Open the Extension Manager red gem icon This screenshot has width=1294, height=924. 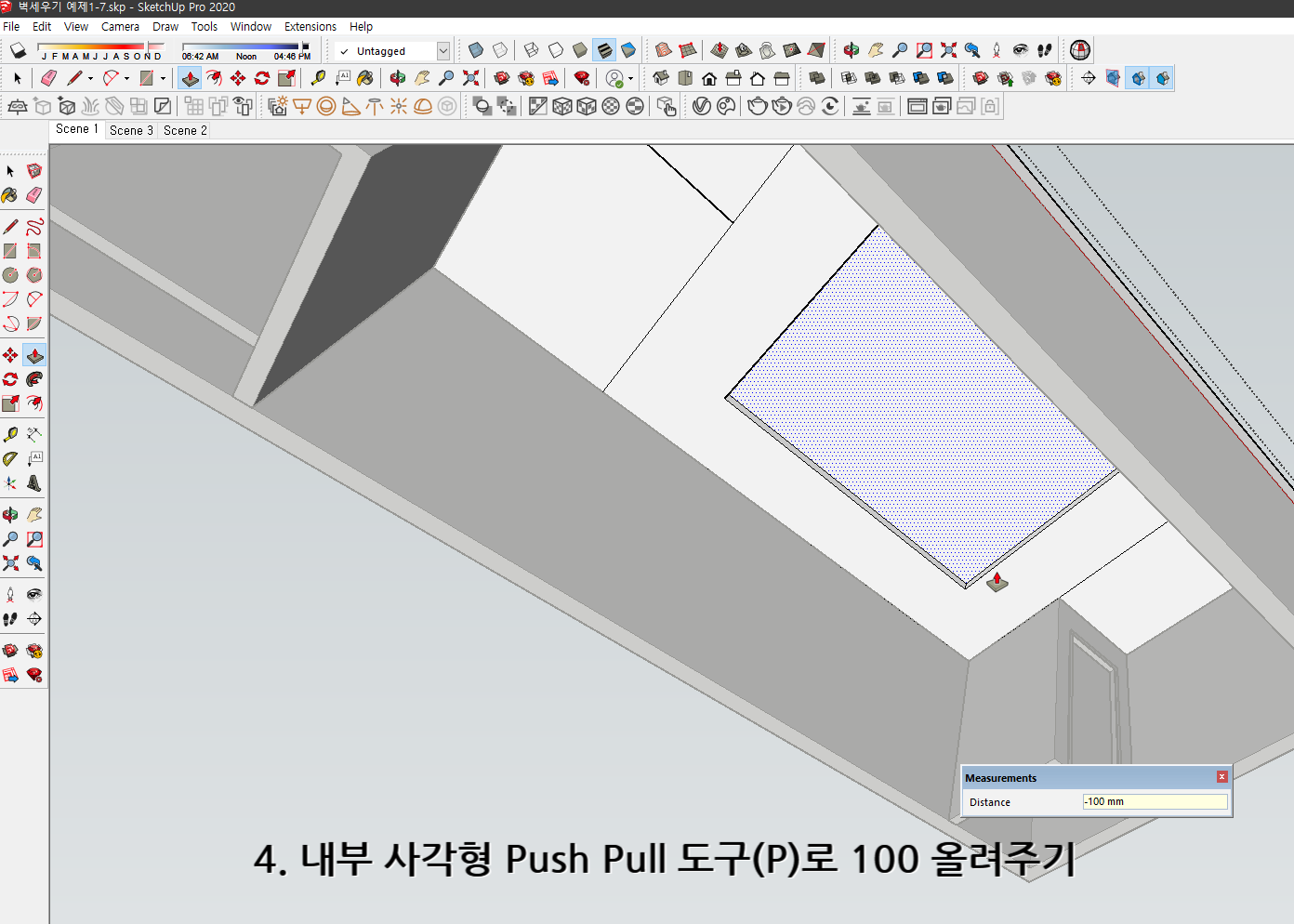(x=582, y=78)
